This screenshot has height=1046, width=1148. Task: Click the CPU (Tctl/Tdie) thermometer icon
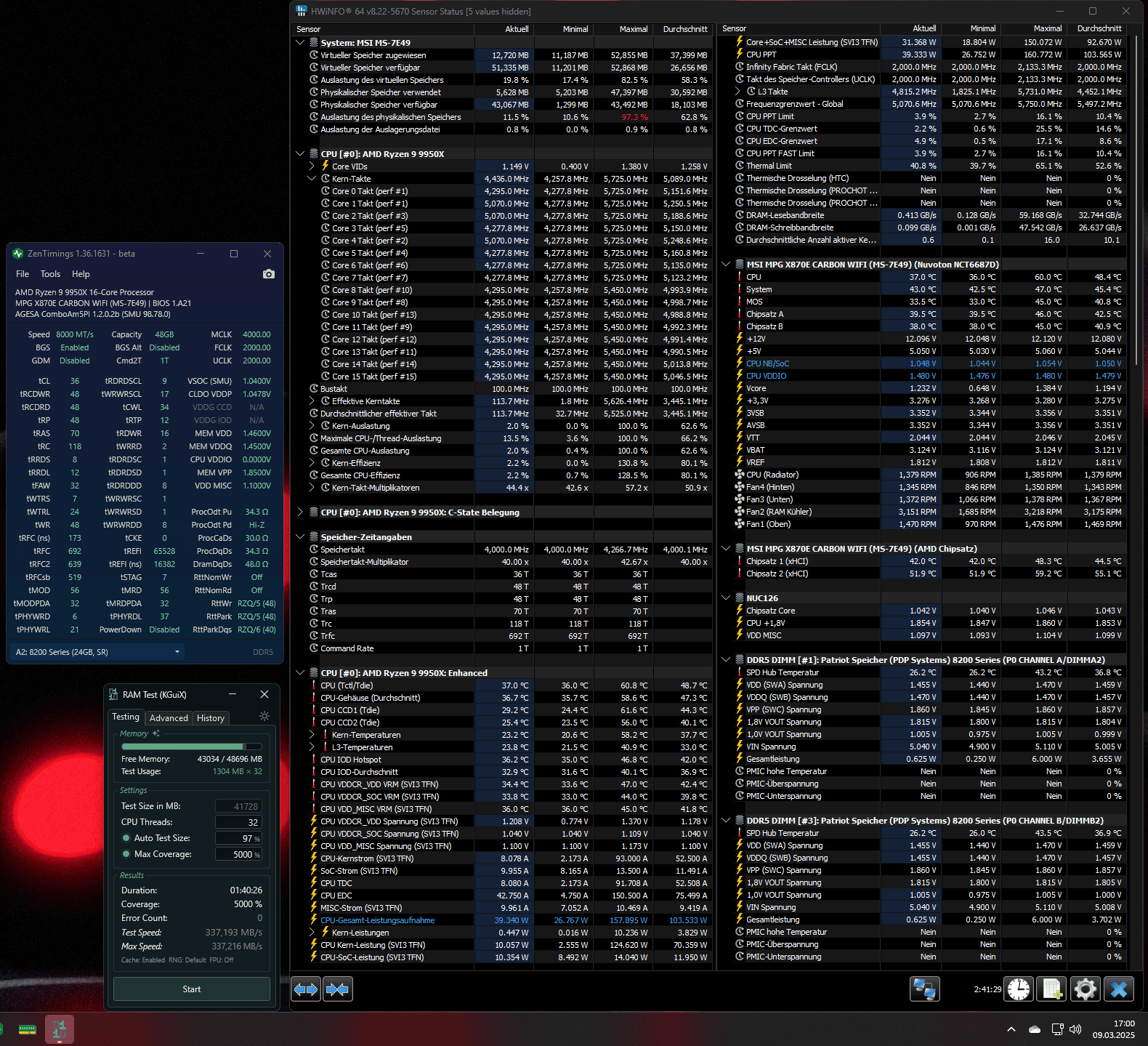point(314,685)
